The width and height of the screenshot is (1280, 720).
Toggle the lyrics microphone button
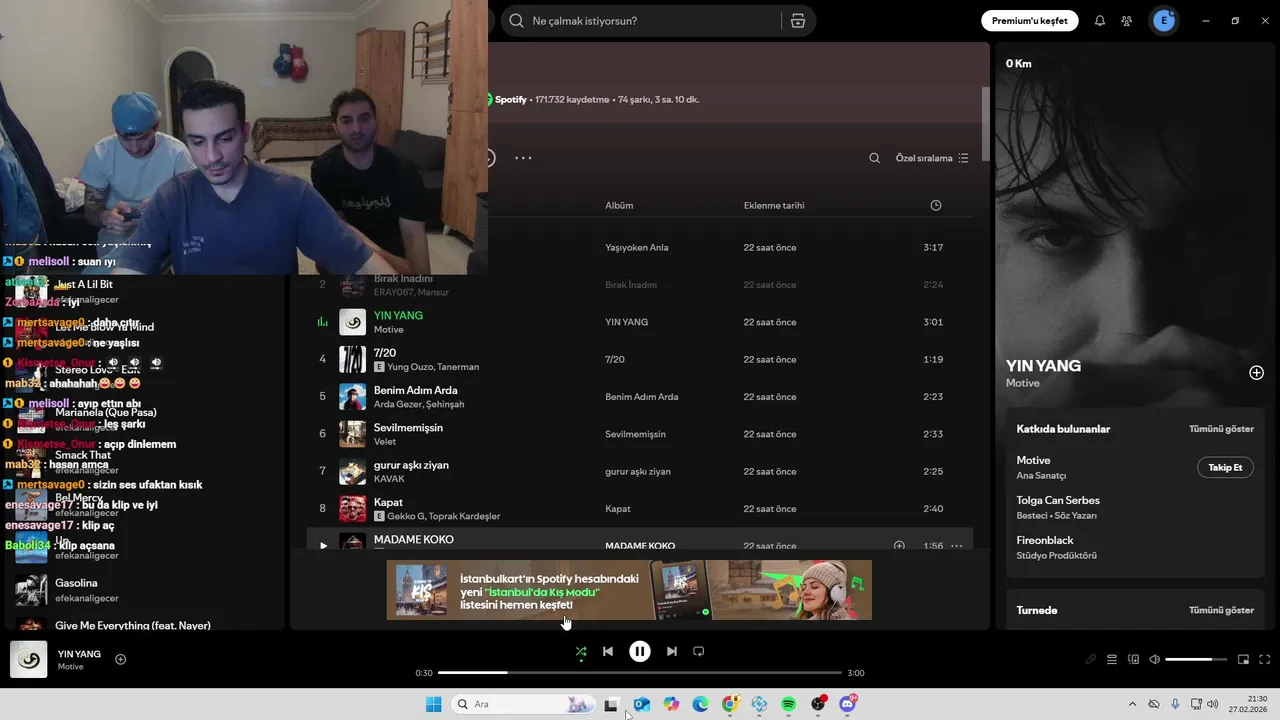click(1090, 660)
